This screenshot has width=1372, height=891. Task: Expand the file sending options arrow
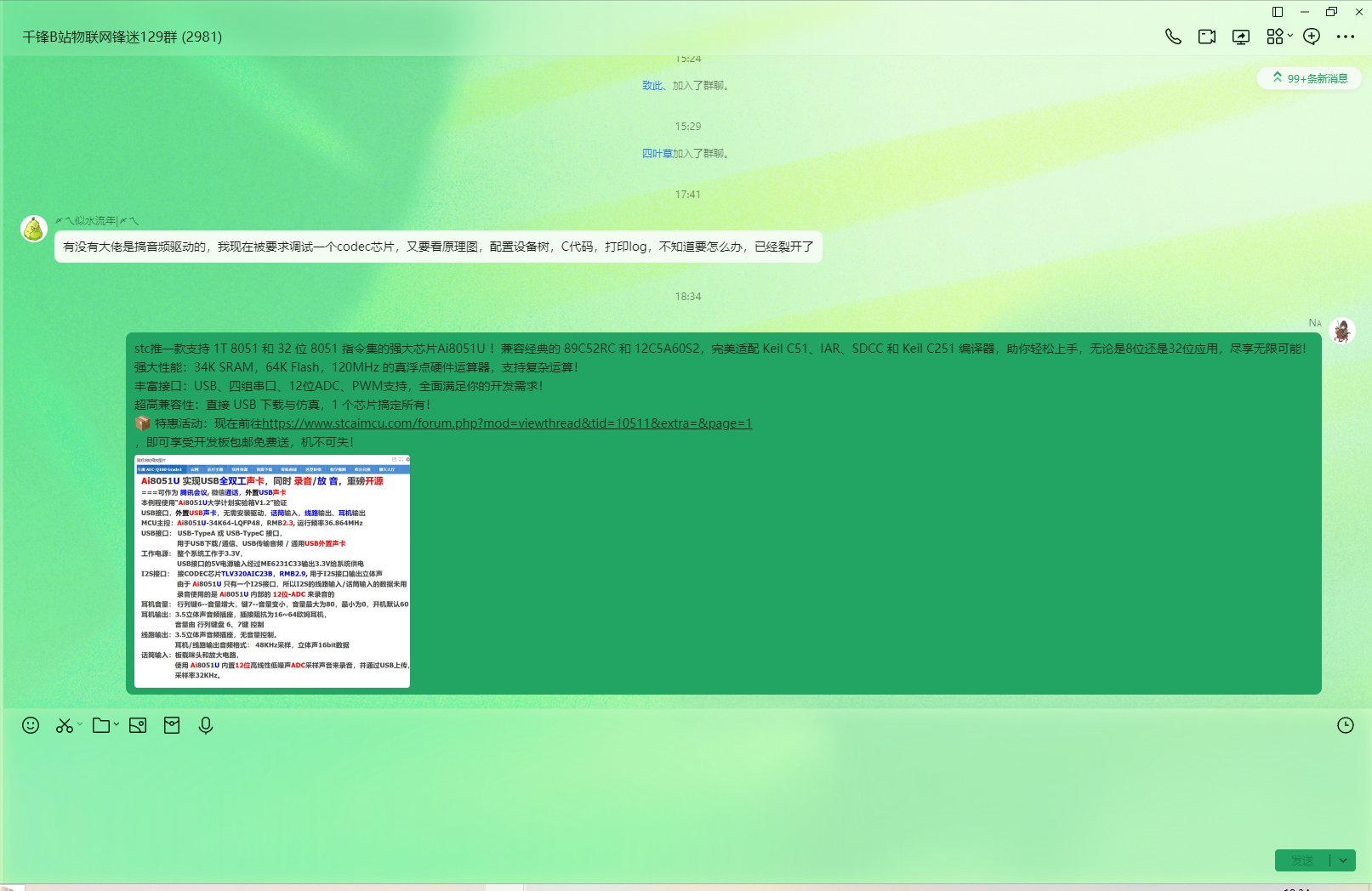coord(116,724)
